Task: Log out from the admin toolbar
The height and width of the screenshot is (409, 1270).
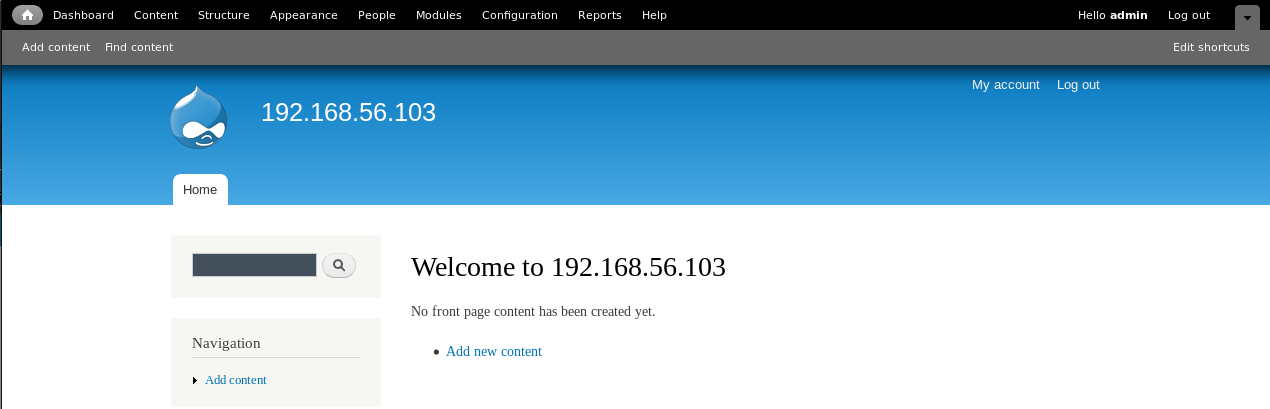Action: (1189, 15)
